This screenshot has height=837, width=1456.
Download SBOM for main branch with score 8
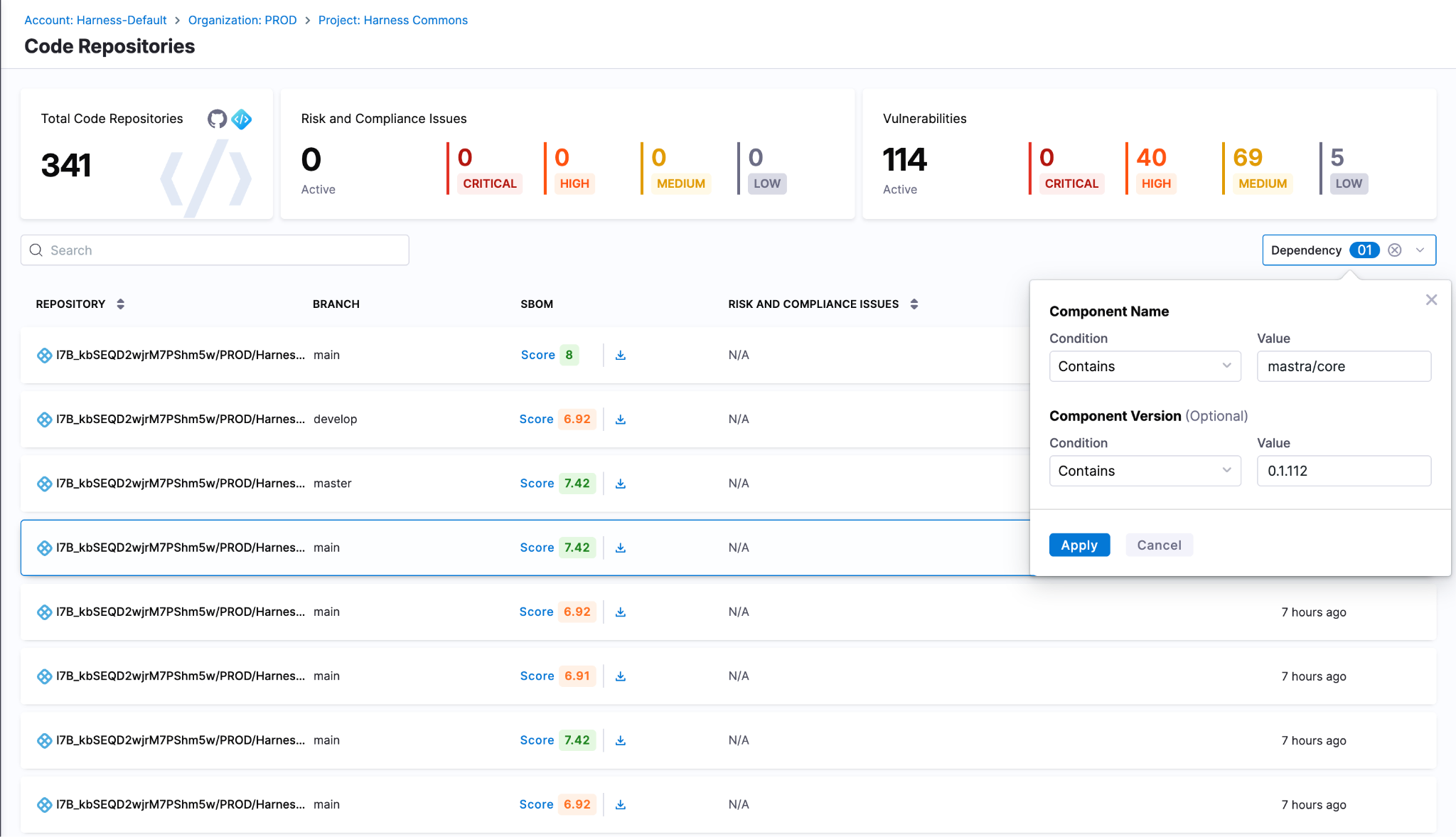[621, 355]
